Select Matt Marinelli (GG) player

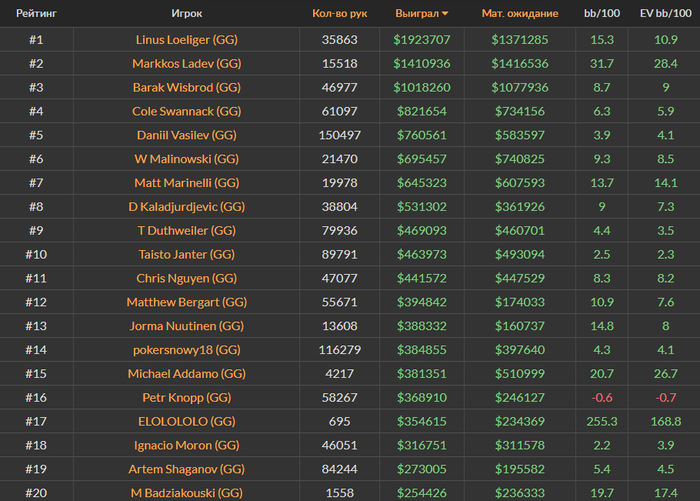tap(187, 183)
